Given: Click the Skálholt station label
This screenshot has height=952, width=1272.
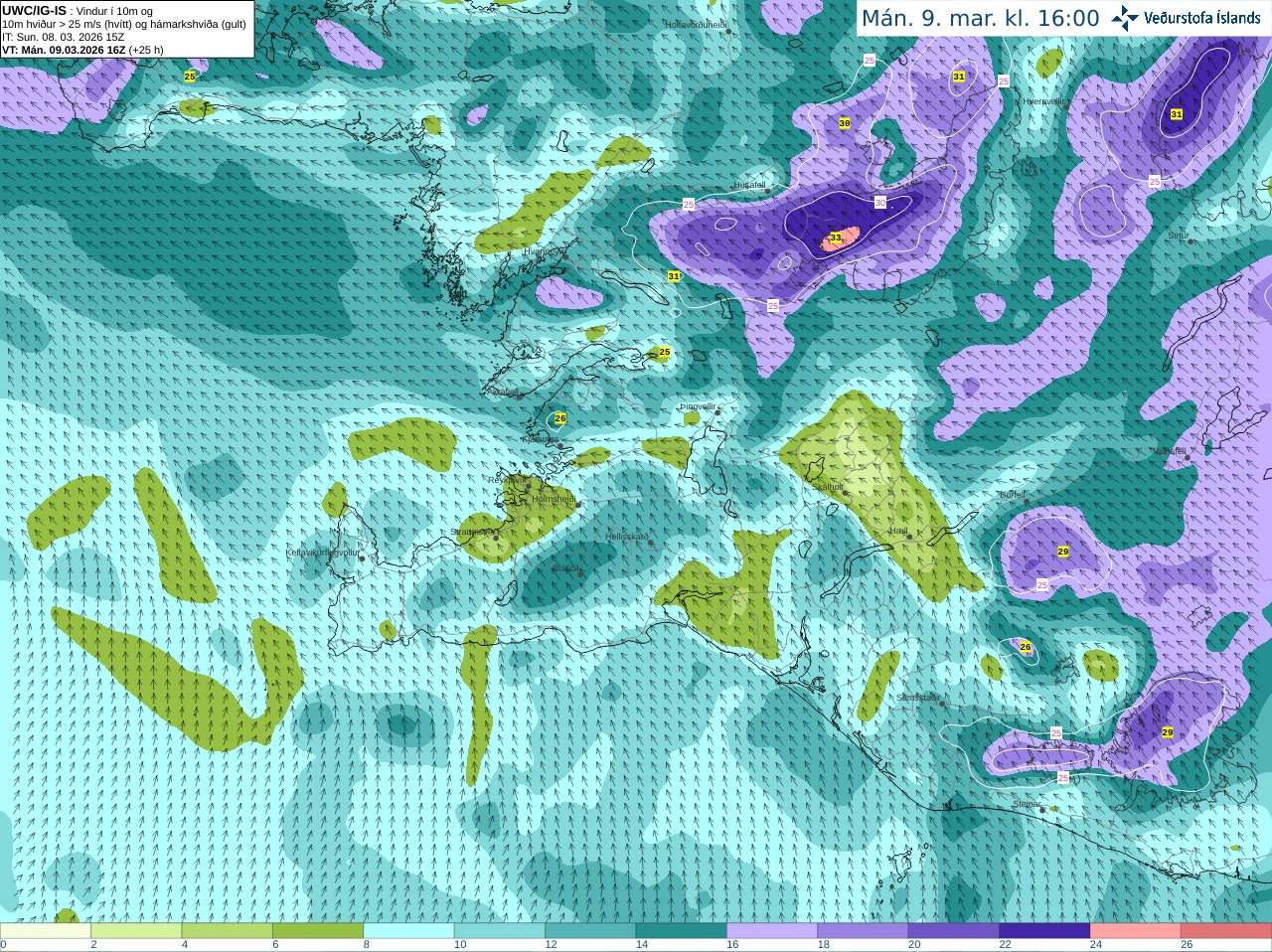Looking at the screenshot, I should 828,487.
